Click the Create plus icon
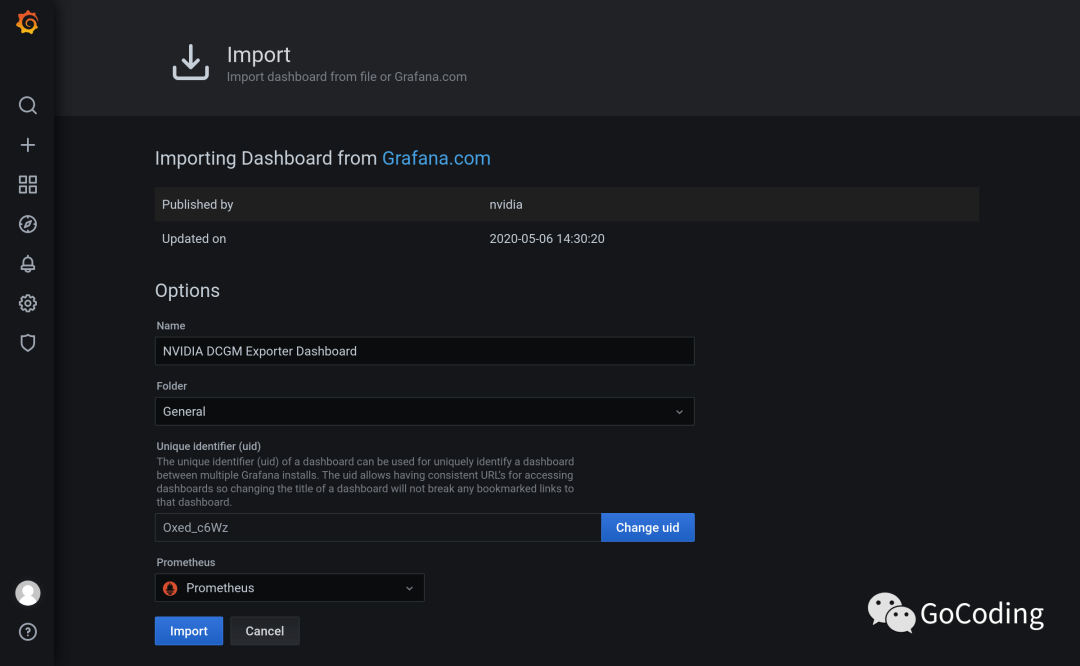The width and height of the screenshot is (1080, 666). (28, 145)
